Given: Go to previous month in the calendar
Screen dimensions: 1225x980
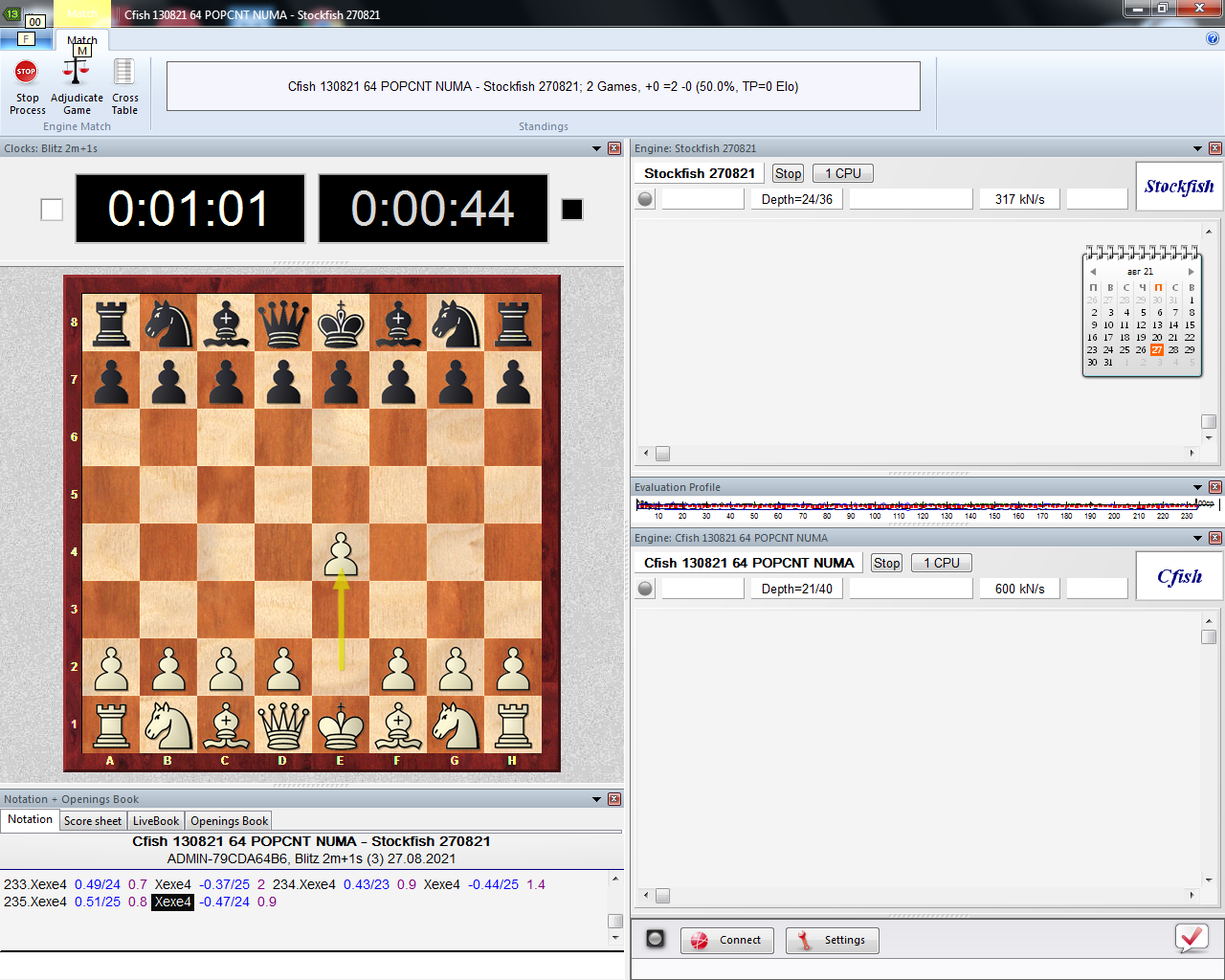Looking at the screenshot, I should (x=1093, y=272).
